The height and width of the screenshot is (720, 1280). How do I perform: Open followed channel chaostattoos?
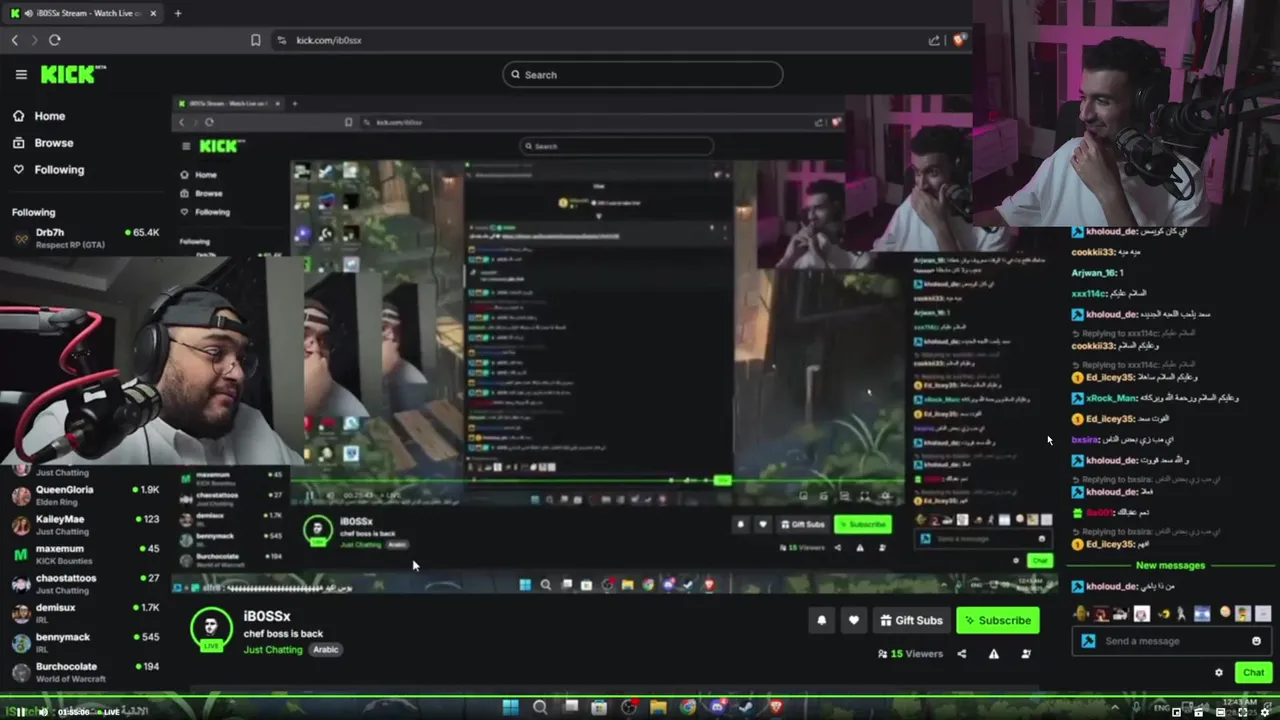(85, 583)
